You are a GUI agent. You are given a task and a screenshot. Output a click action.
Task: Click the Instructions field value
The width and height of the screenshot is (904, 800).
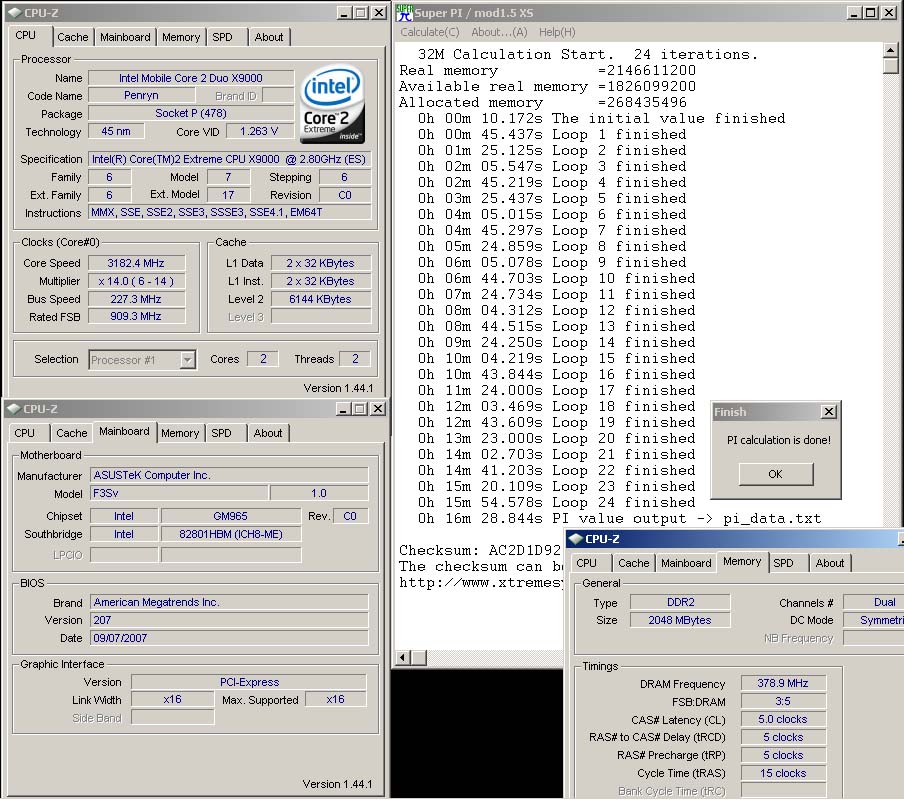click(x=229, y=212)
